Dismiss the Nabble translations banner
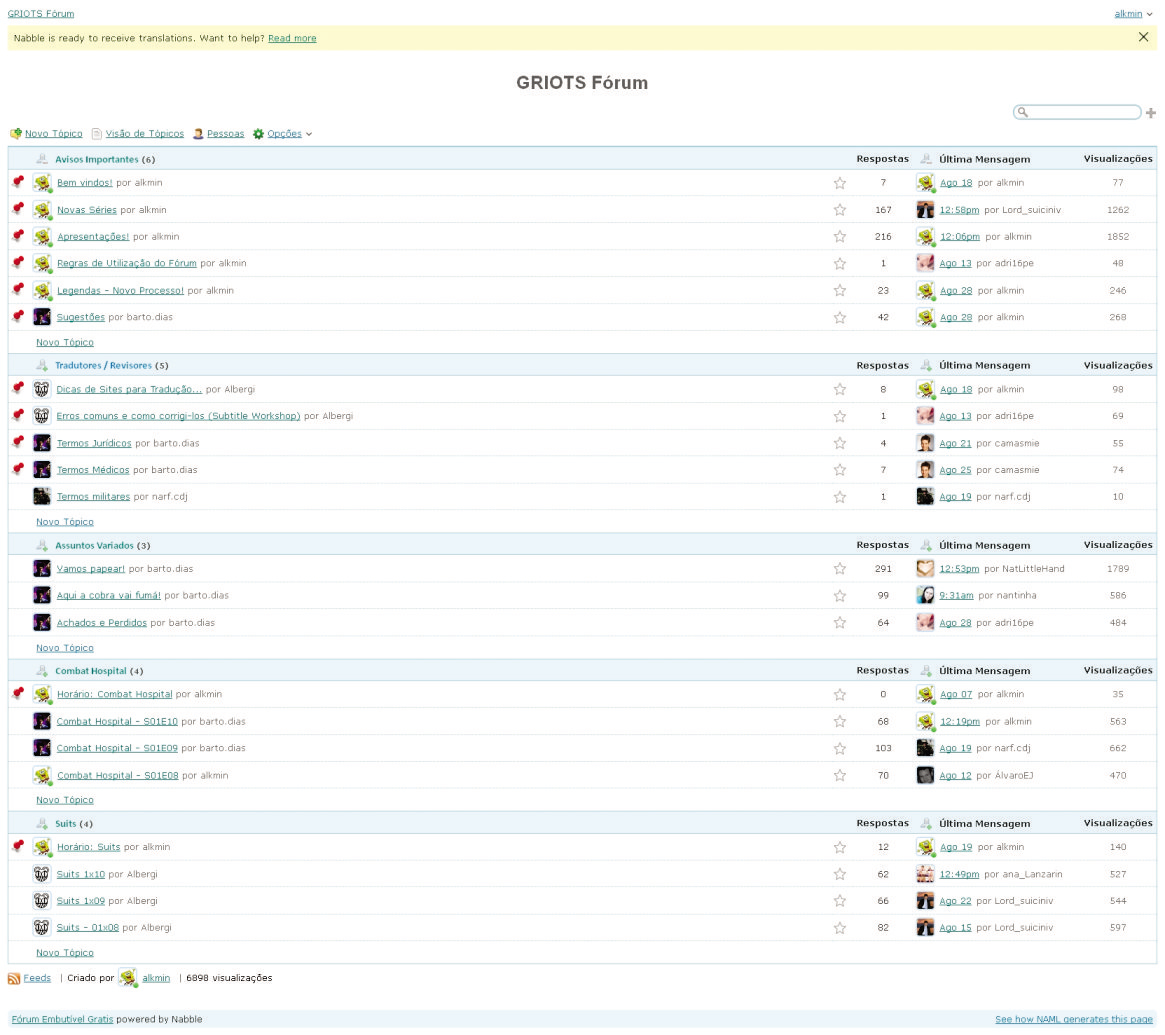Image resolution: width=1165 pixels, height=1035 pixels. (x=1143, y=37)
